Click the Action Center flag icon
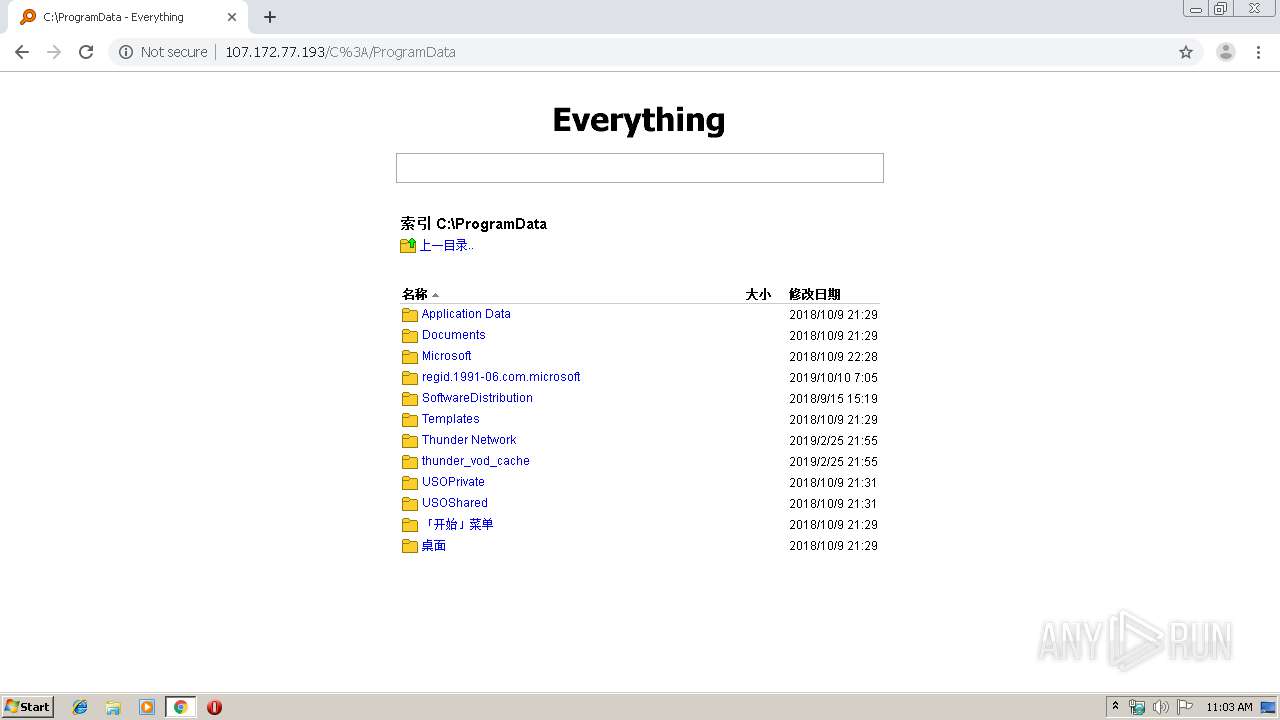Viewport: 1280px width, 720px height. [x=1185, y=707]
